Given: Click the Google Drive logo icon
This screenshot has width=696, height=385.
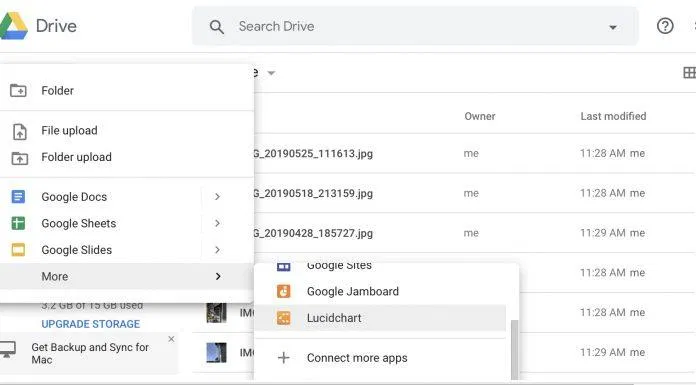Looking at the screenshot, I should [13, 26].
